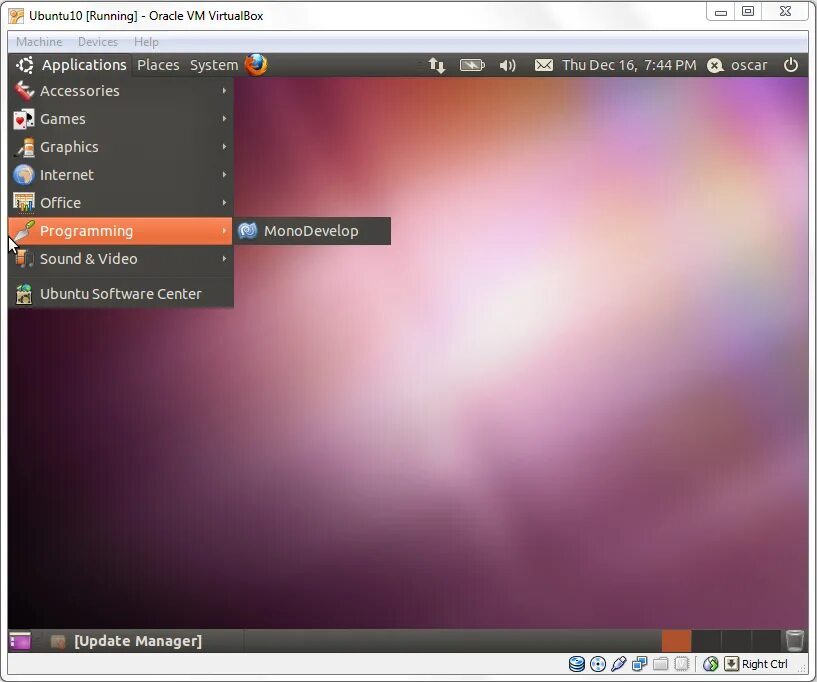Open the network connections indicator
The height and width of the screenshot is (682, 817).
[437, 65]
